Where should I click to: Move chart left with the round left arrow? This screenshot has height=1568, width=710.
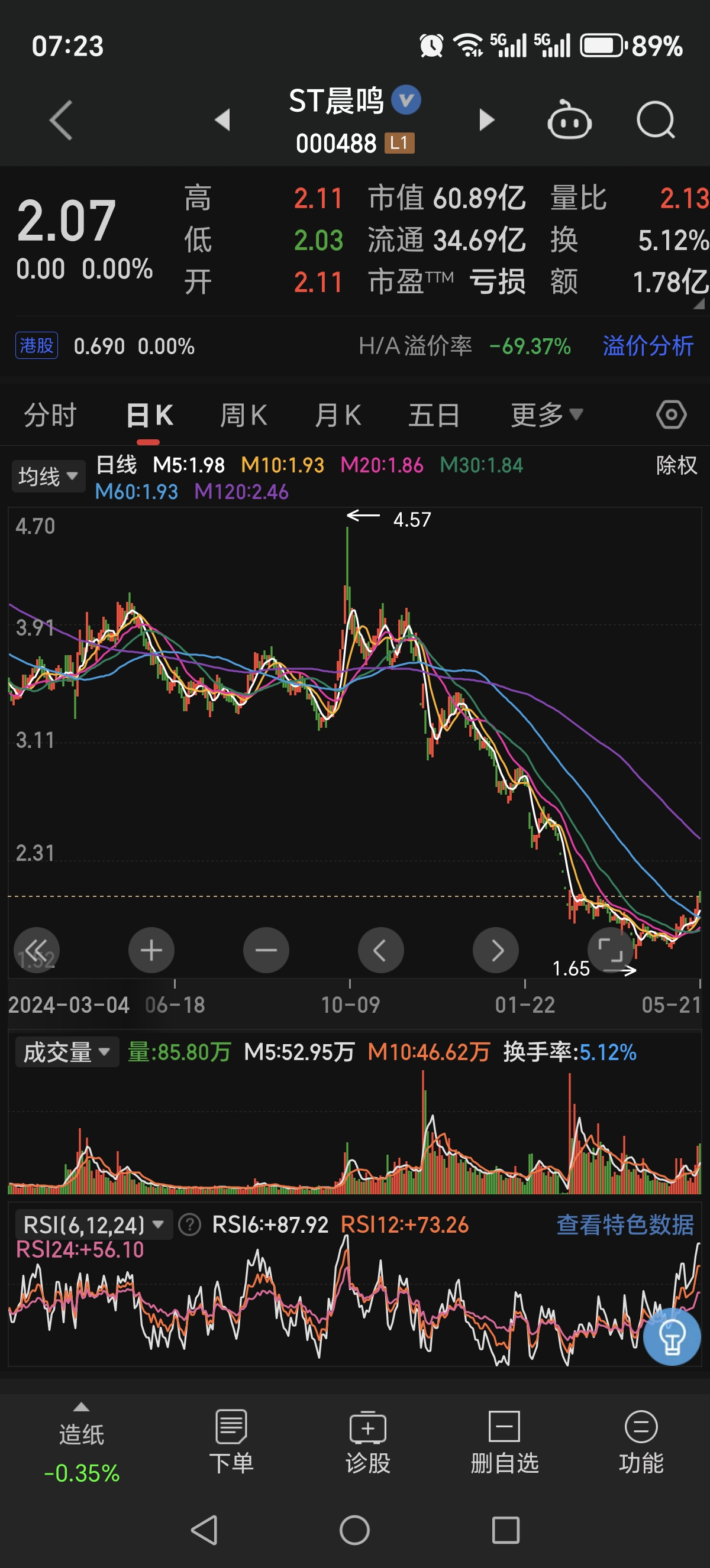click(380, 950)
